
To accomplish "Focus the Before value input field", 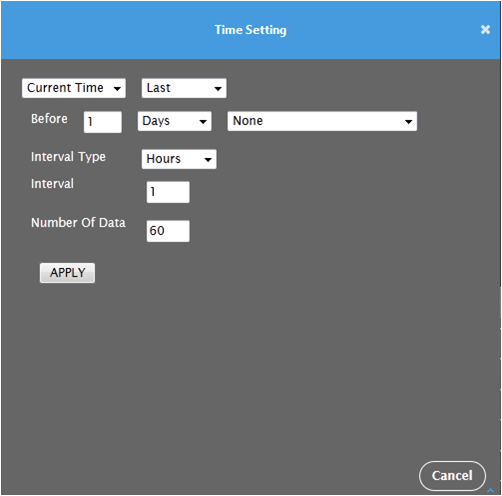I will click(x=103, y=122).
